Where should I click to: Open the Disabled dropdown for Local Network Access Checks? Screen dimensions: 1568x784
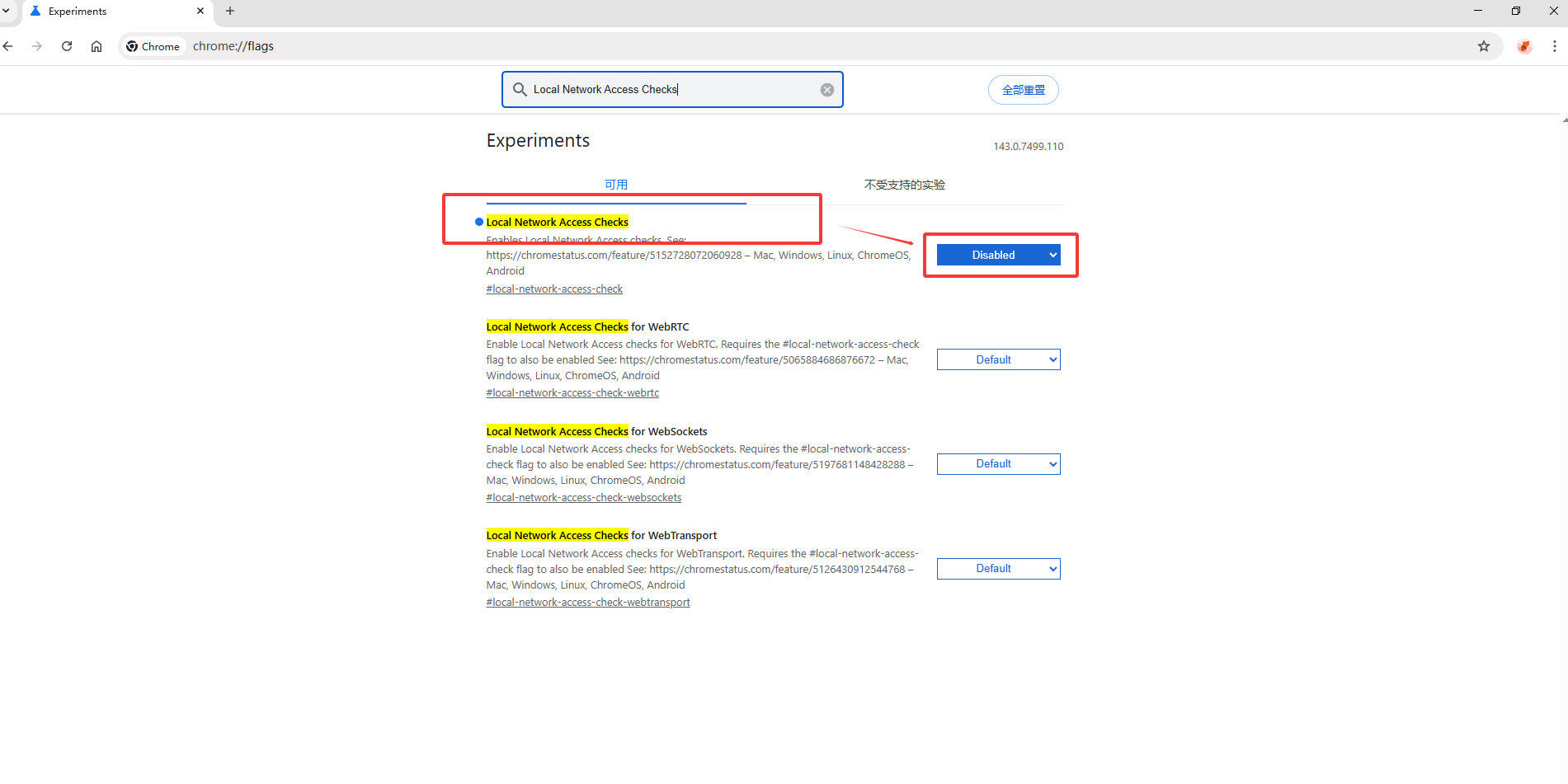[x=998, y=255]
